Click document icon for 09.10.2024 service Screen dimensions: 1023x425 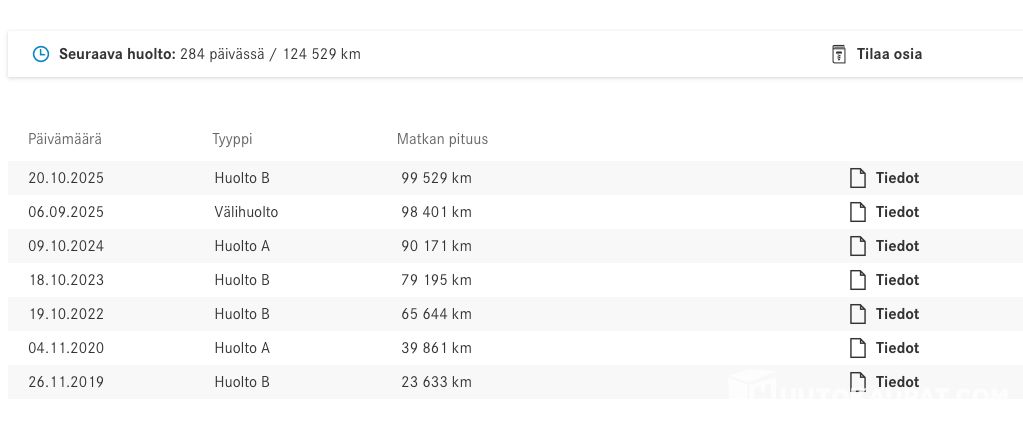857,246
